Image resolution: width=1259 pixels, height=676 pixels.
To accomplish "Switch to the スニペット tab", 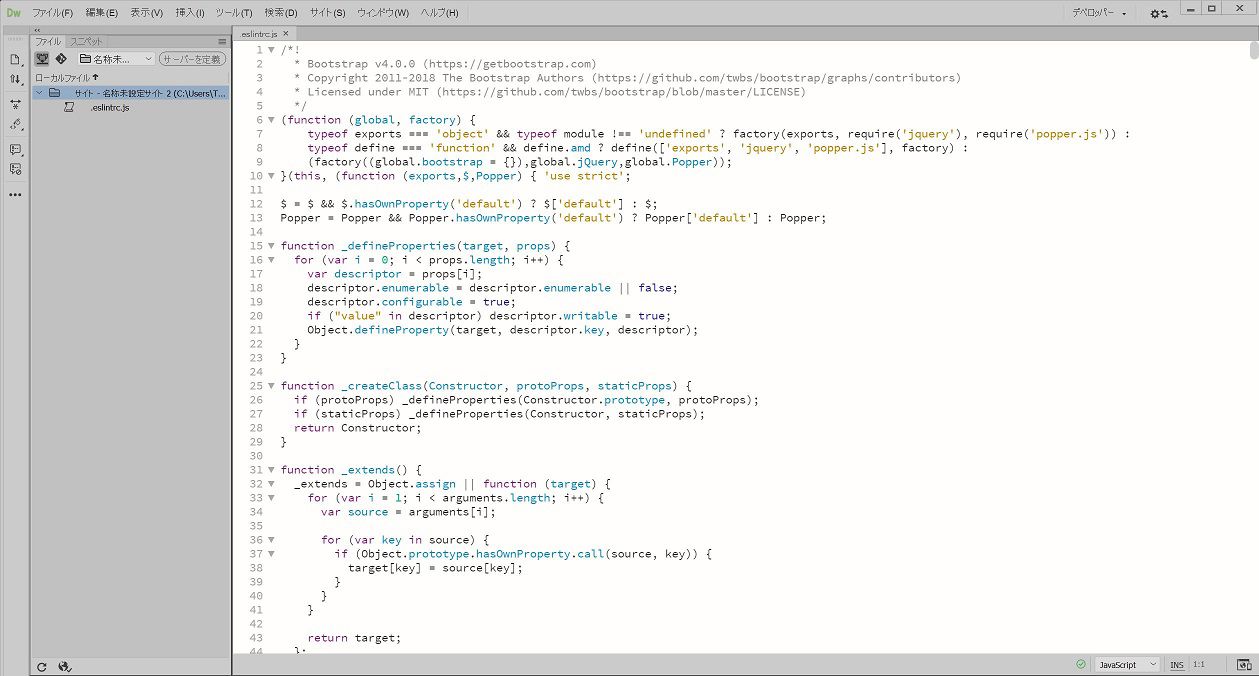I will point(87,42).
